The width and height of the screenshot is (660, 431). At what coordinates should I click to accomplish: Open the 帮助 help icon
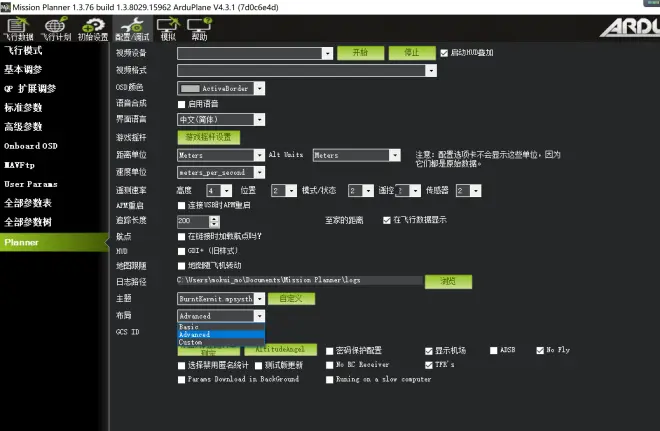click(x=200, y=29)
